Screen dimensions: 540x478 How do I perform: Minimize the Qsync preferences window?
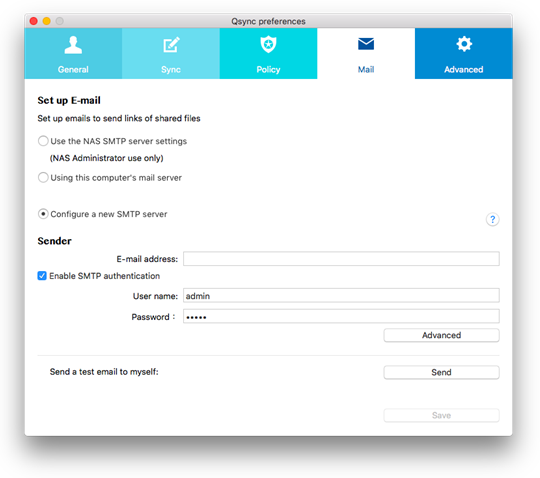click(46, 21)
